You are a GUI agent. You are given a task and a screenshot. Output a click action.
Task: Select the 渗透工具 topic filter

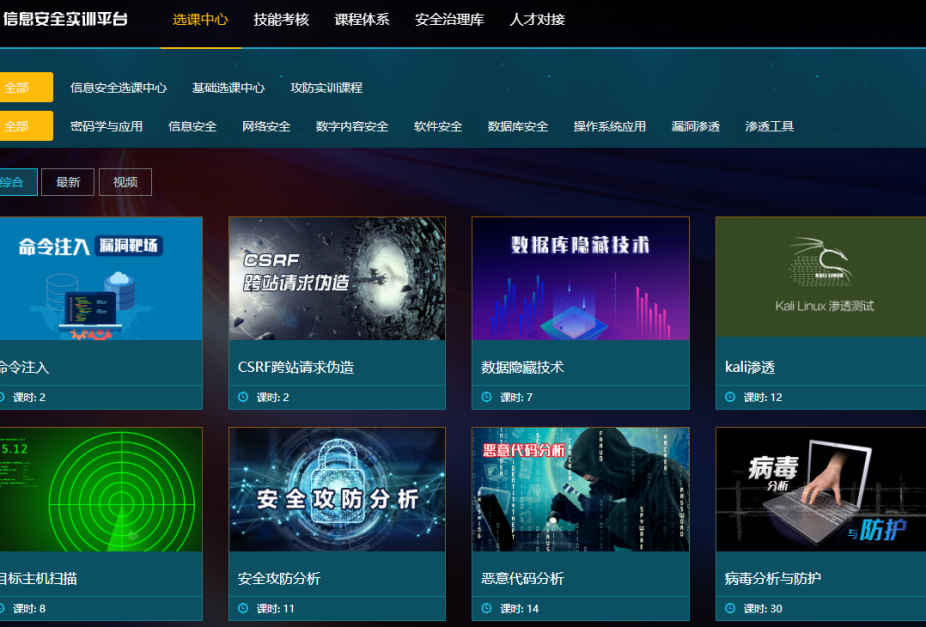coord(769,127)
